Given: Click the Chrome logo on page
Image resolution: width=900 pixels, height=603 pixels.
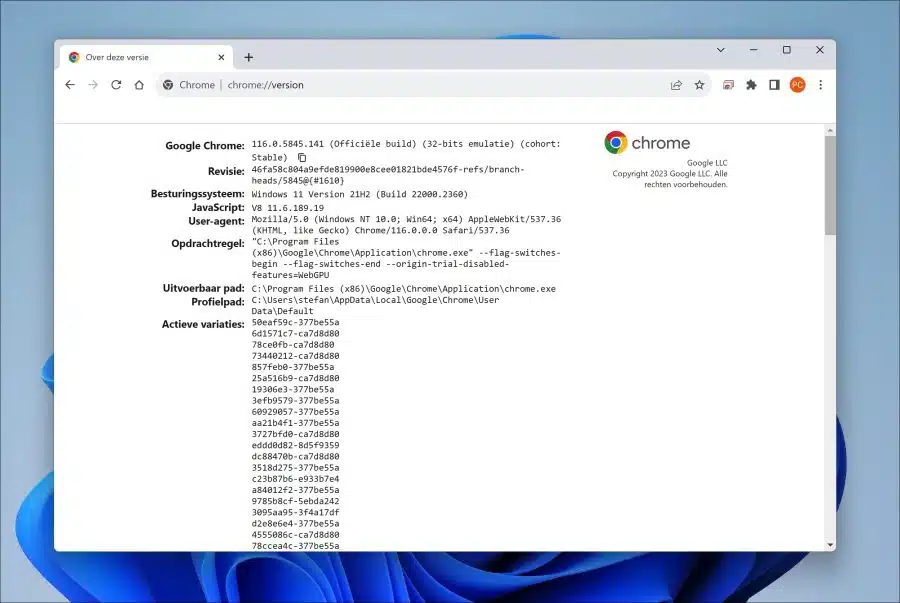Looking at the screenshot, I should pos(647,142).
